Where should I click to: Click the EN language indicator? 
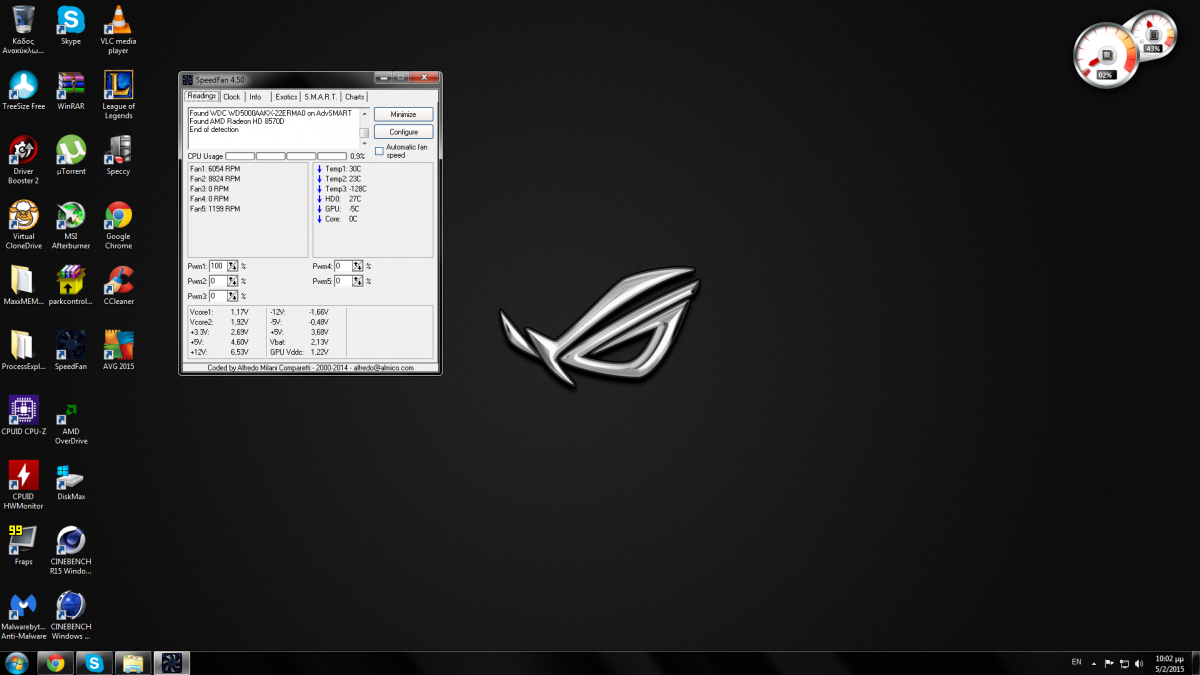point(1076,662)
